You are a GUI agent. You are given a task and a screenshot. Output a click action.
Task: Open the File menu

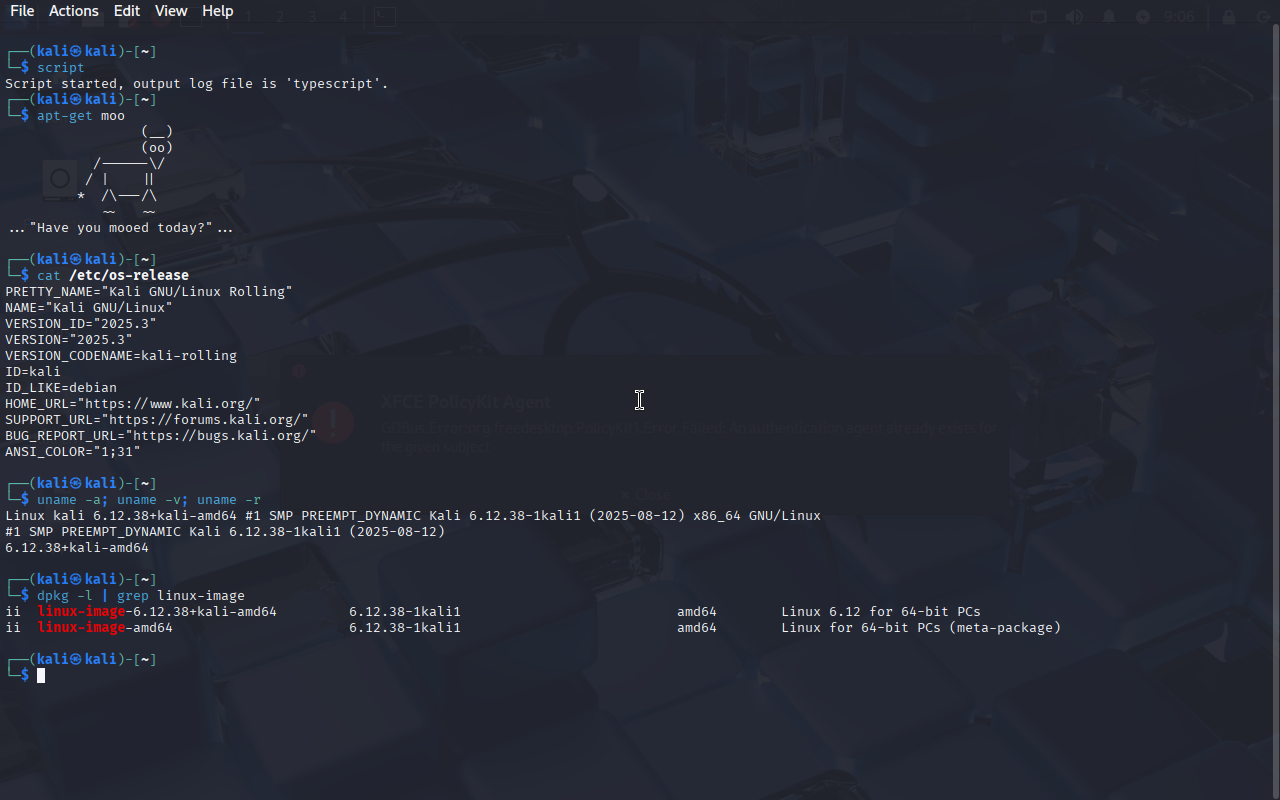22,11
